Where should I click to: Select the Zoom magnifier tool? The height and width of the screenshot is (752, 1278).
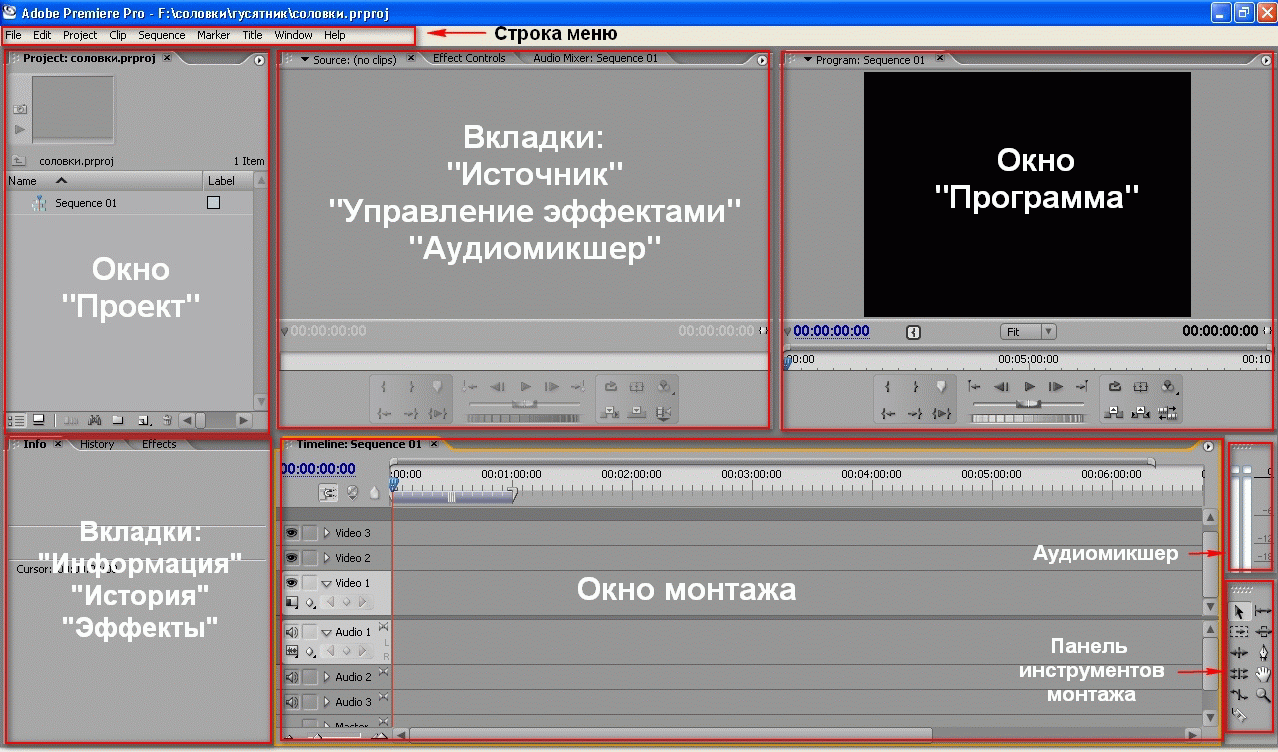tap(1263, 695)
